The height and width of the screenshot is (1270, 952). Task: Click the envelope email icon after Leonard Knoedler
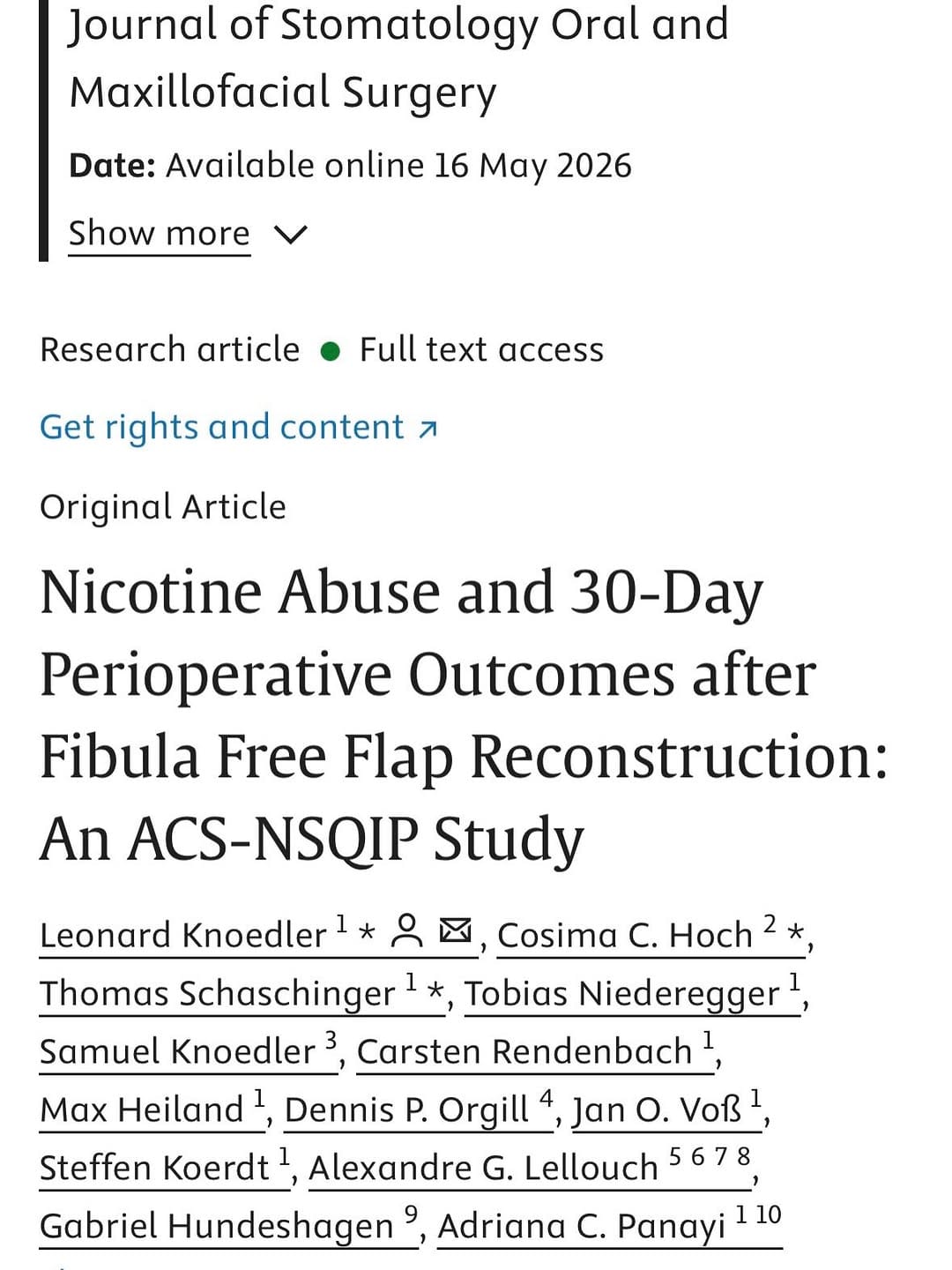(456, 930)
